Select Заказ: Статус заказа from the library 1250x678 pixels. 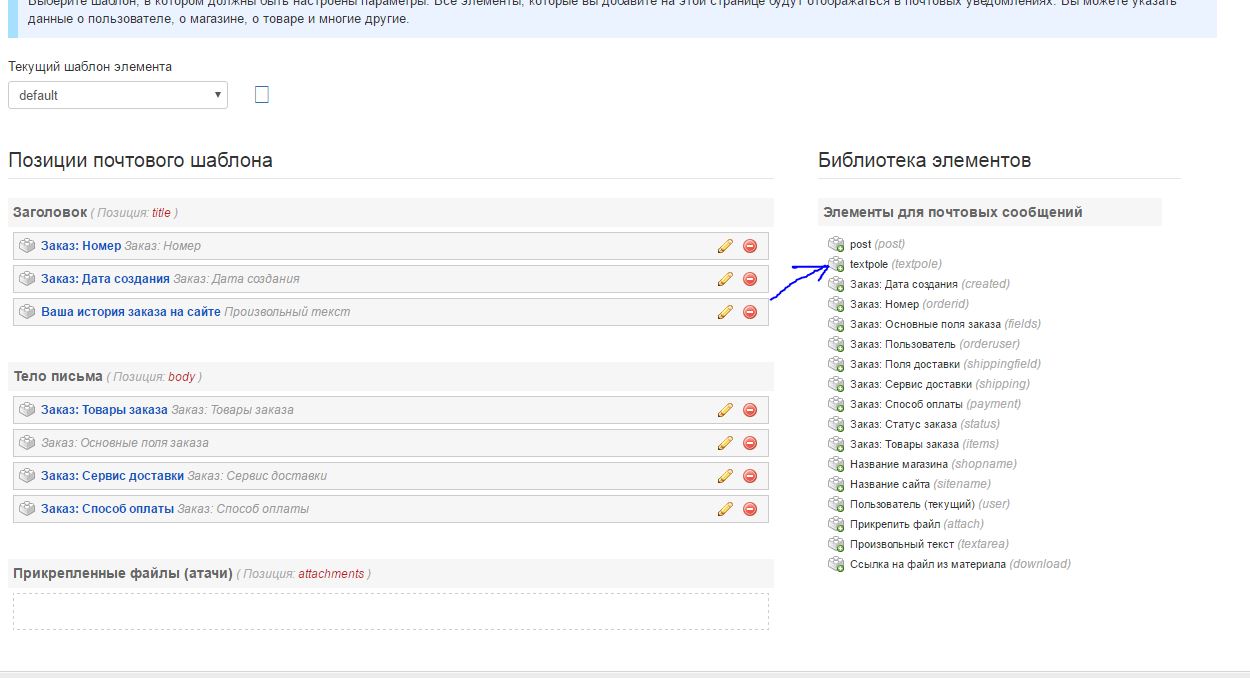pyautogui.click(x=903, y=424)
